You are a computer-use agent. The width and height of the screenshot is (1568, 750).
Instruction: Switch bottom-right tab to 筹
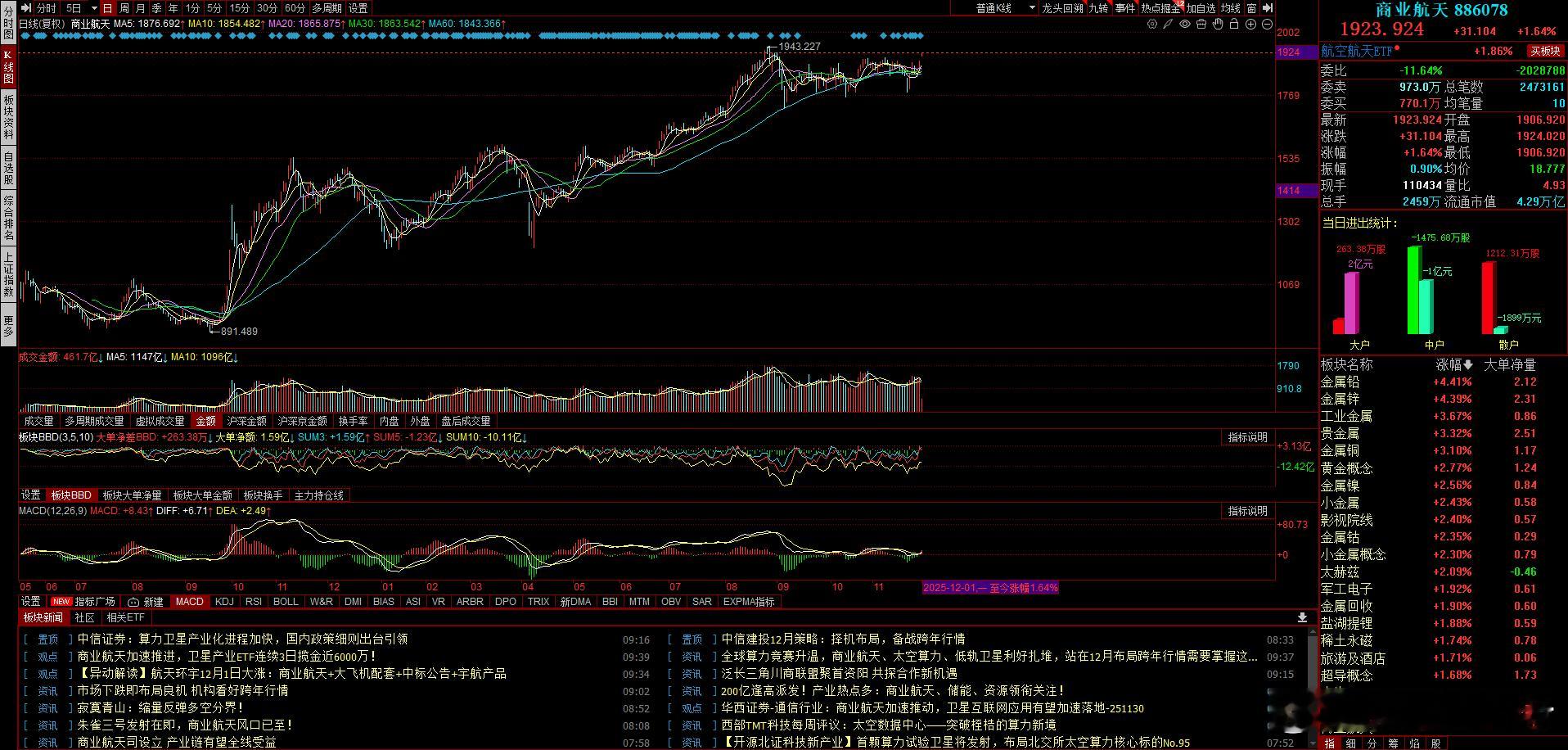pyautogui.click(x=1394, y=743)
